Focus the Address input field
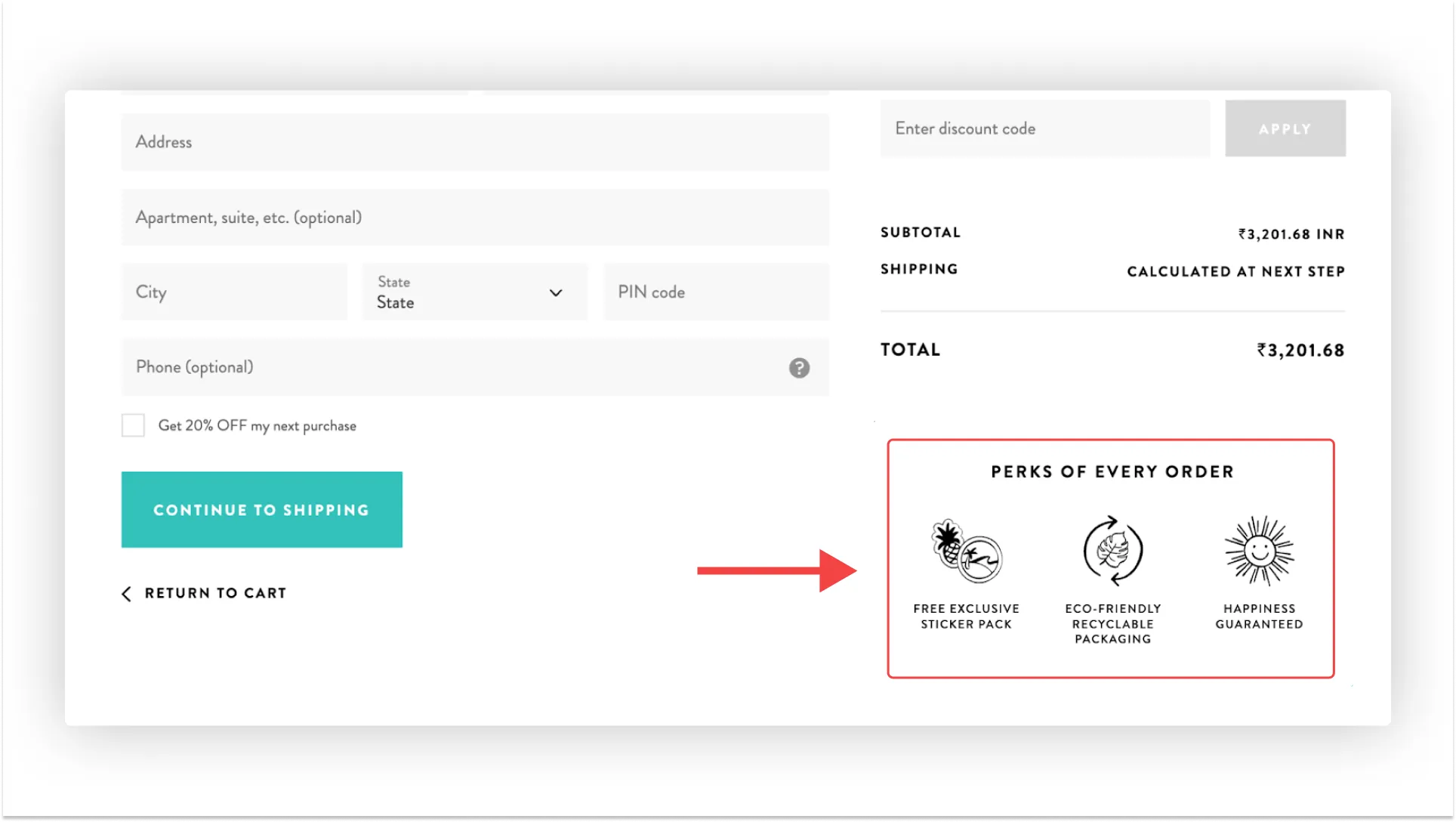1456x822 pixels. point(474,142)
